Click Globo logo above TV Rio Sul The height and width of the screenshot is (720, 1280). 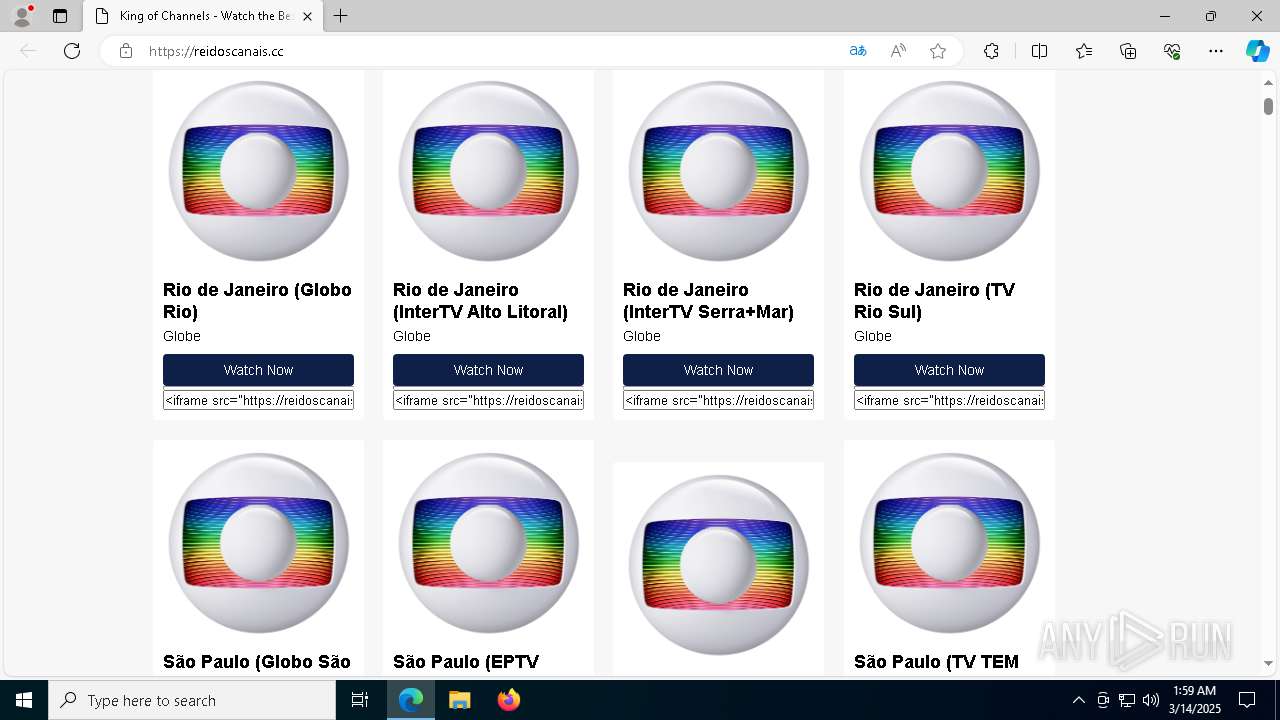(949, 171)
